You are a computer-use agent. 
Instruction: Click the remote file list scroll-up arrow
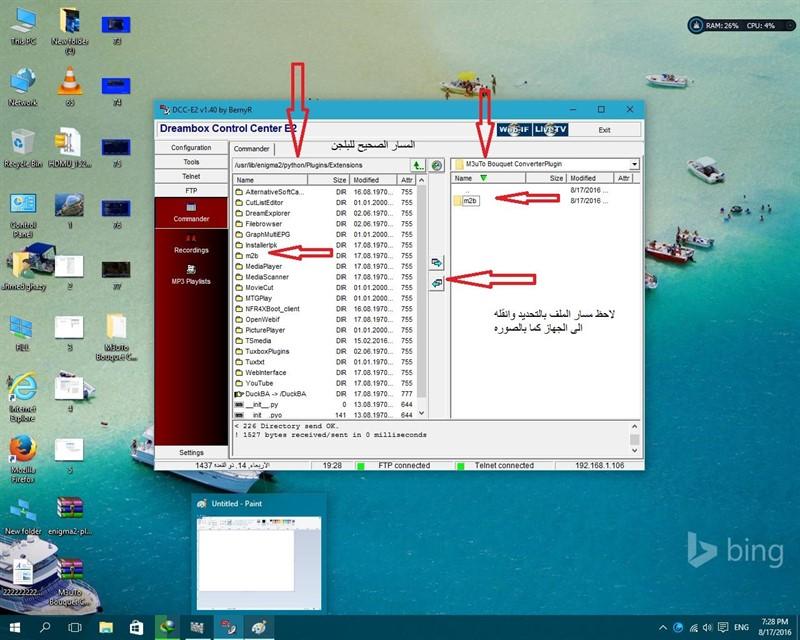421,180
